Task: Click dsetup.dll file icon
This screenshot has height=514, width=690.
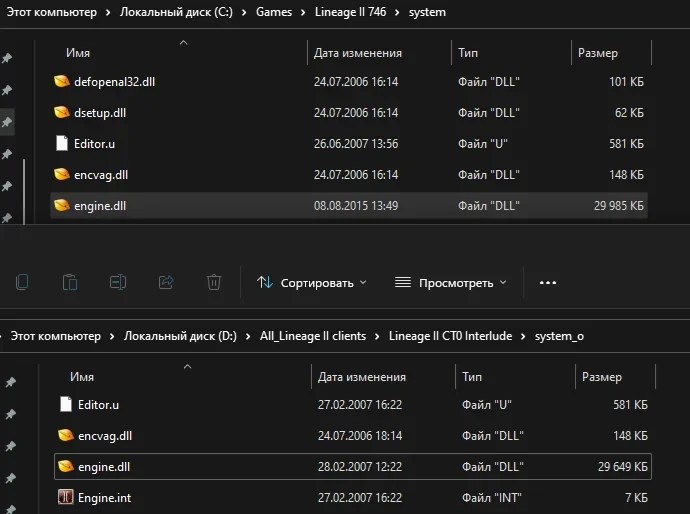Action: click(x=62, y=112)
